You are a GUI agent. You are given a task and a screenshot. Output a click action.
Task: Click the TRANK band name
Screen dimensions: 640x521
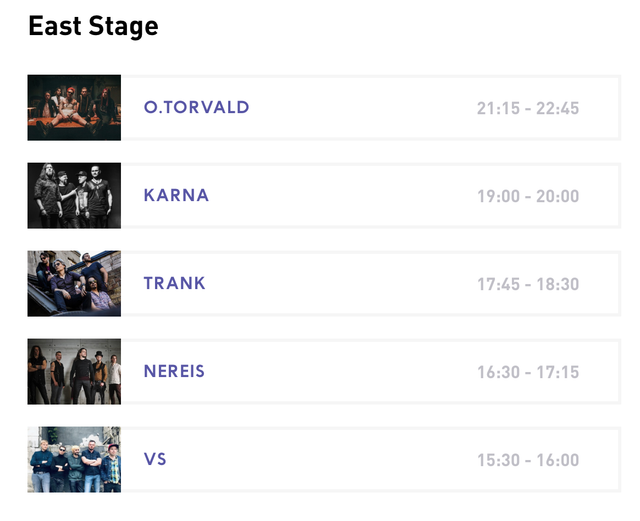[x=174, y=284]
